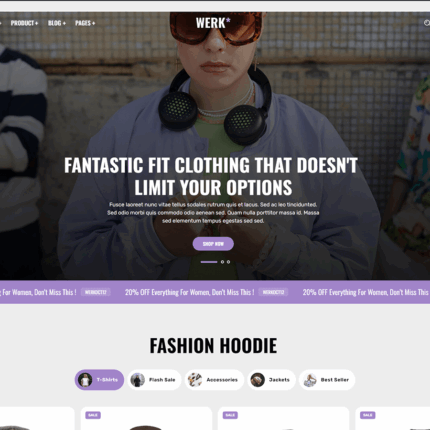Click the Best Seller round thumbnail icon

(x=310, y=380)
